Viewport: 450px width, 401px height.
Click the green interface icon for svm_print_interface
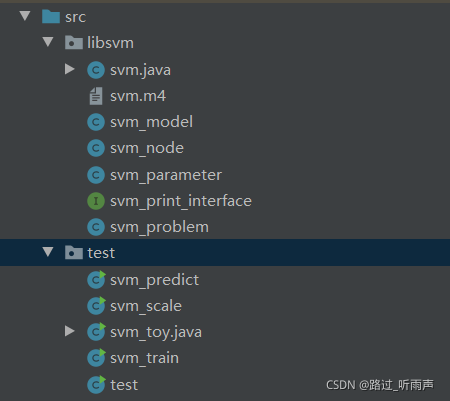click(x=96, y=201)
